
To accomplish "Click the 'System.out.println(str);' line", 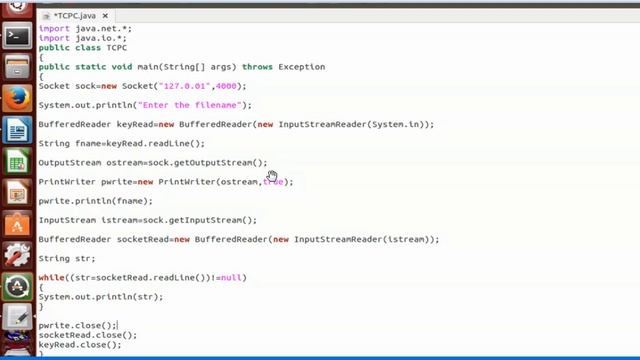I will (x=101, y=297).
